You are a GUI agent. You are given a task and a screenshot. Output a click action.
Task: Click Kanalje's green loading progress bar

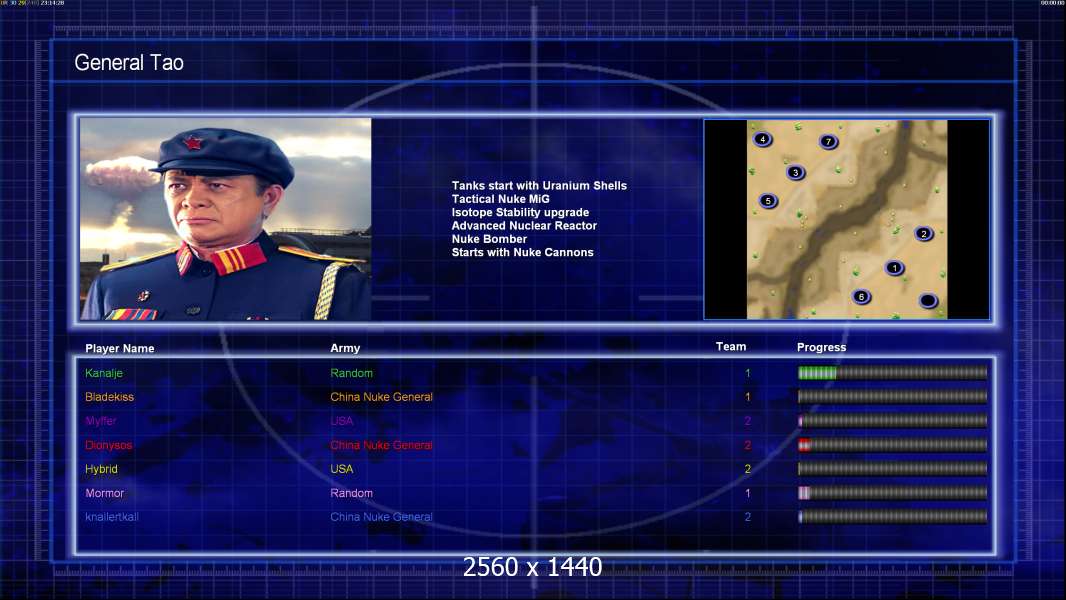click(x=893, y=373)
